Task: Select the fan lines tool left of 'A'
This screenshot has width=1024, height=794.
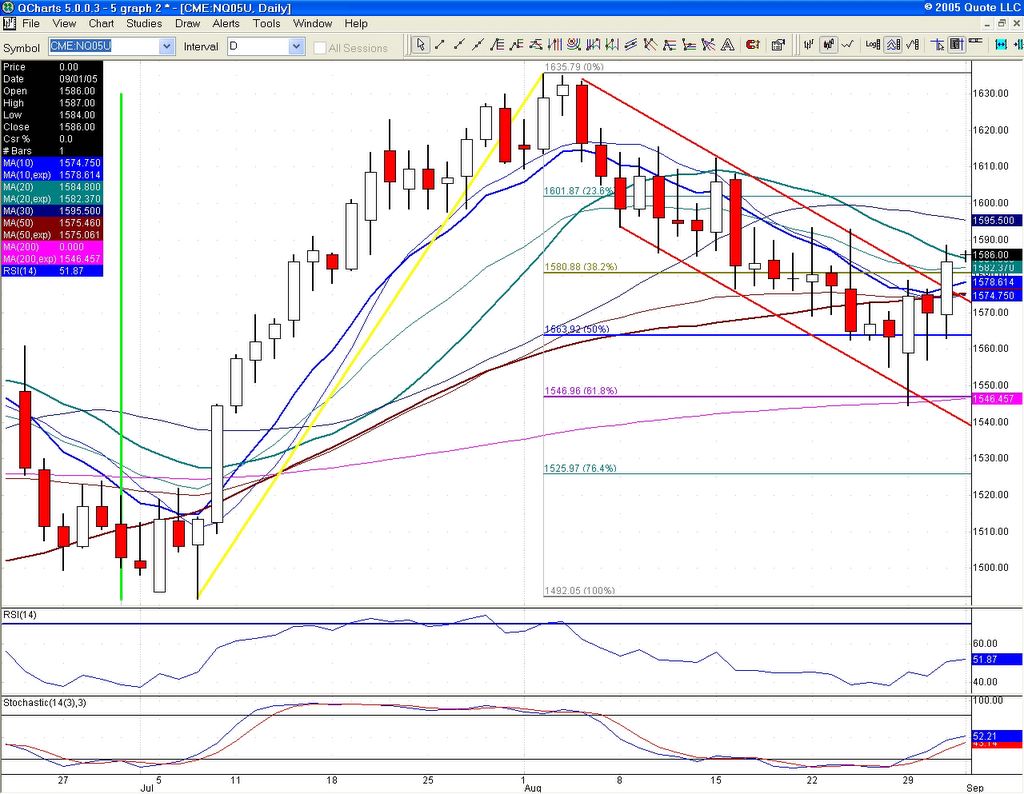Action: click(709, 44)
